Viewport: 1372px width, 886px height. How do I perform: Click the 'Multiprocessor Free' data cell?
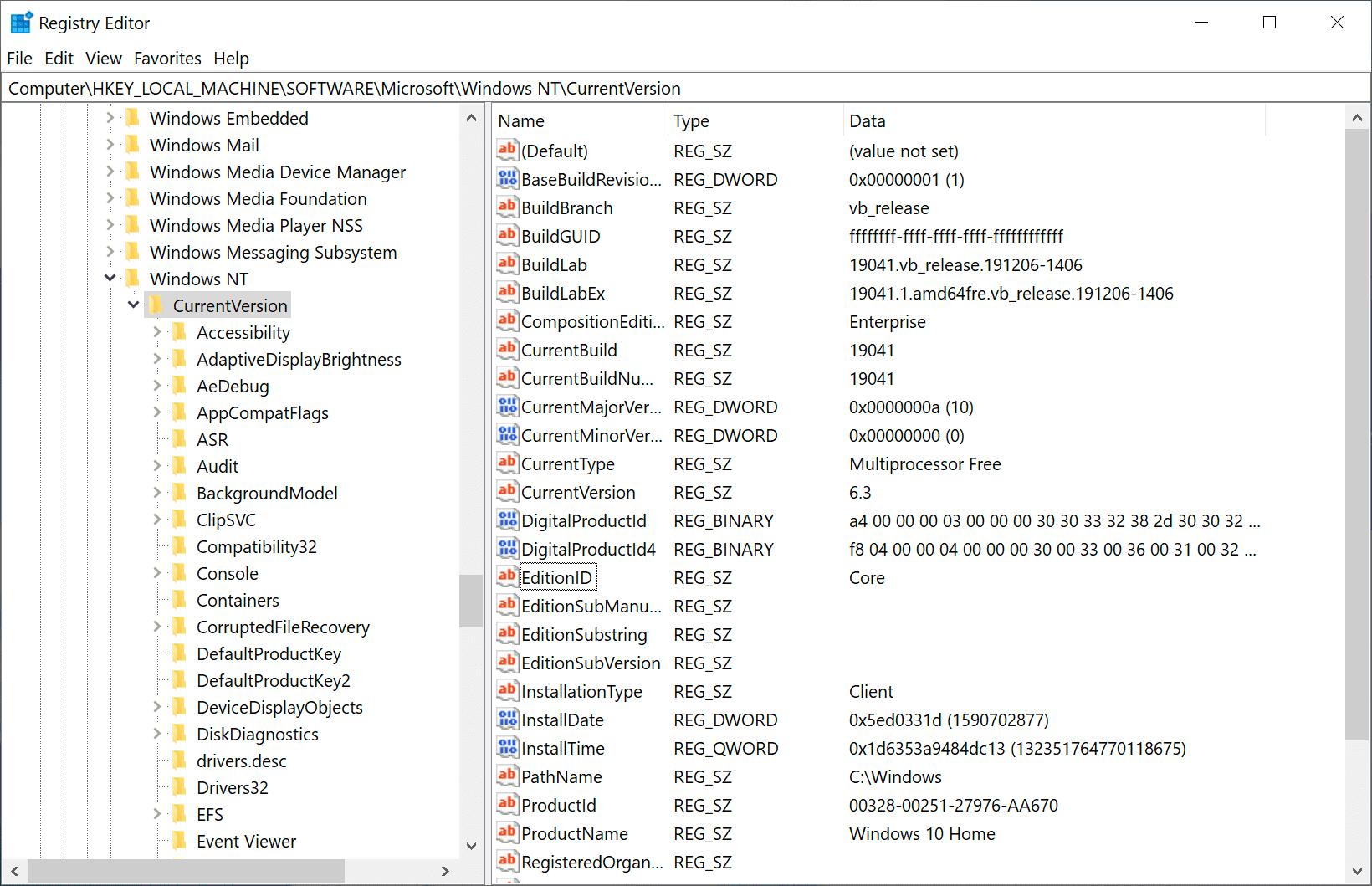pyautogui.click(x=924, y=464)
